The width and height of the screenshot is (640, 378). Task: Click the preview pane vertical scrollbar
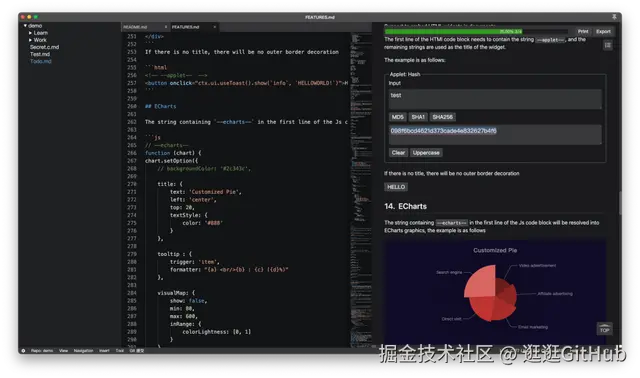620,203
